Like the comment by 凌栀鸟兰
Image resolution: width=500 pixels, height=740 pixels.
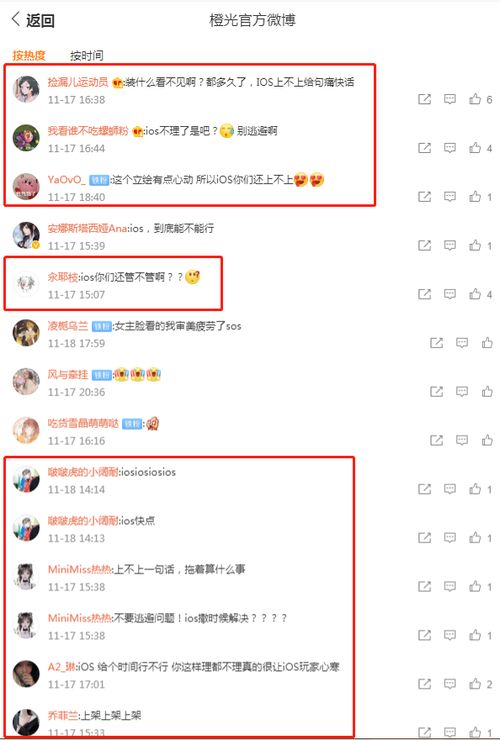click(487, 343)
